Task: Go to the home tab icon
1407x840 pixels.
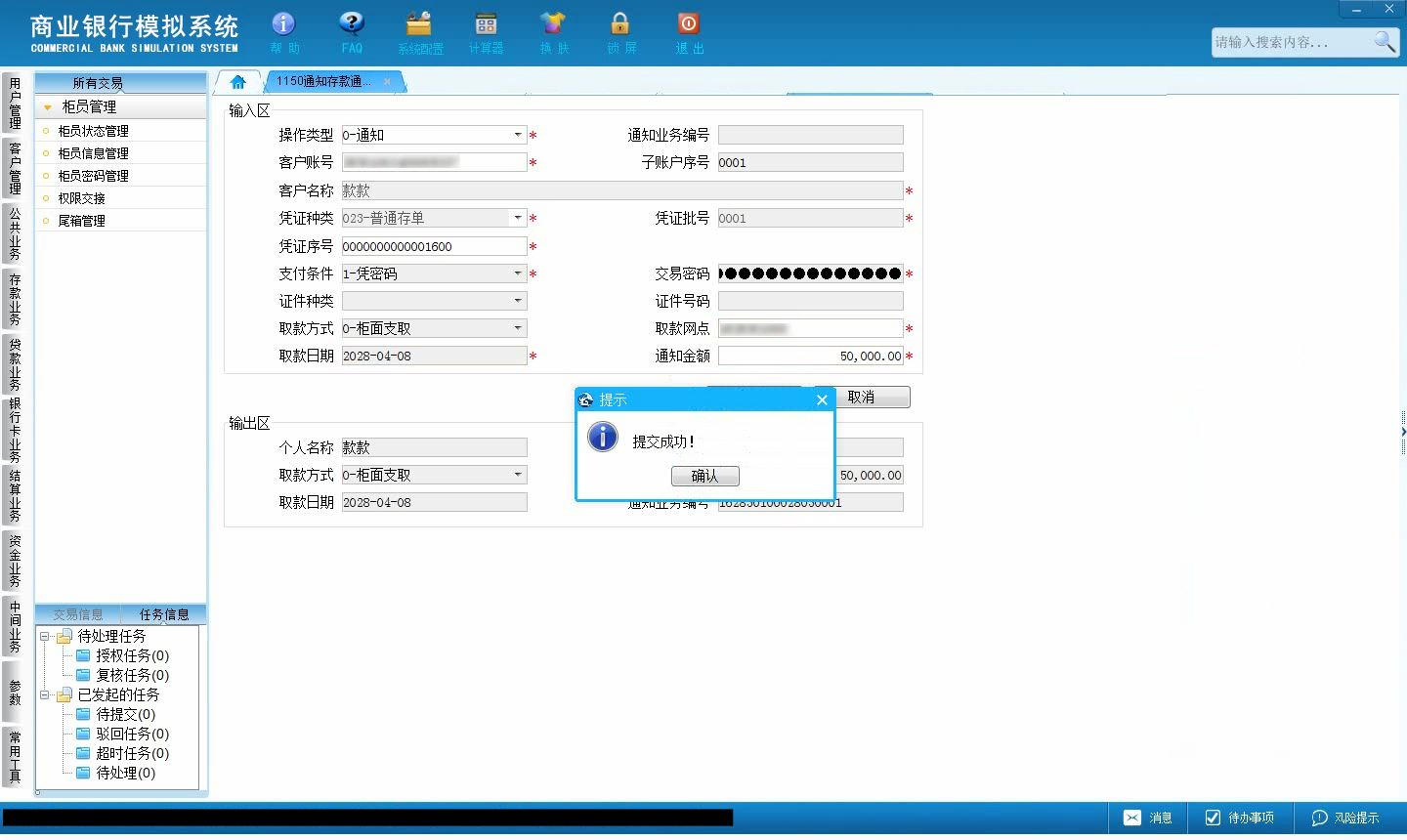Action: coord(237,82)
